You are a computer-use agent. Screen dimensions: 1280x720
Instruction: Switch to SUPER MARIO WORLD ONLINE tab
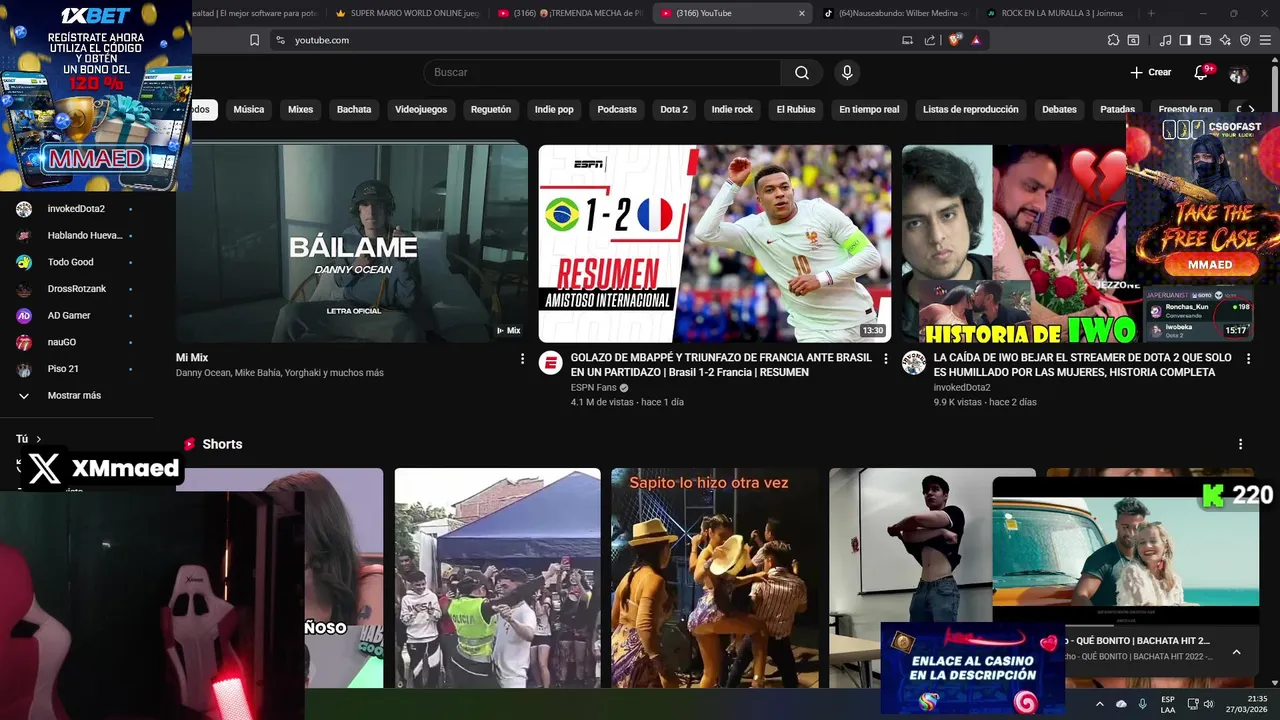pos(408,13)
